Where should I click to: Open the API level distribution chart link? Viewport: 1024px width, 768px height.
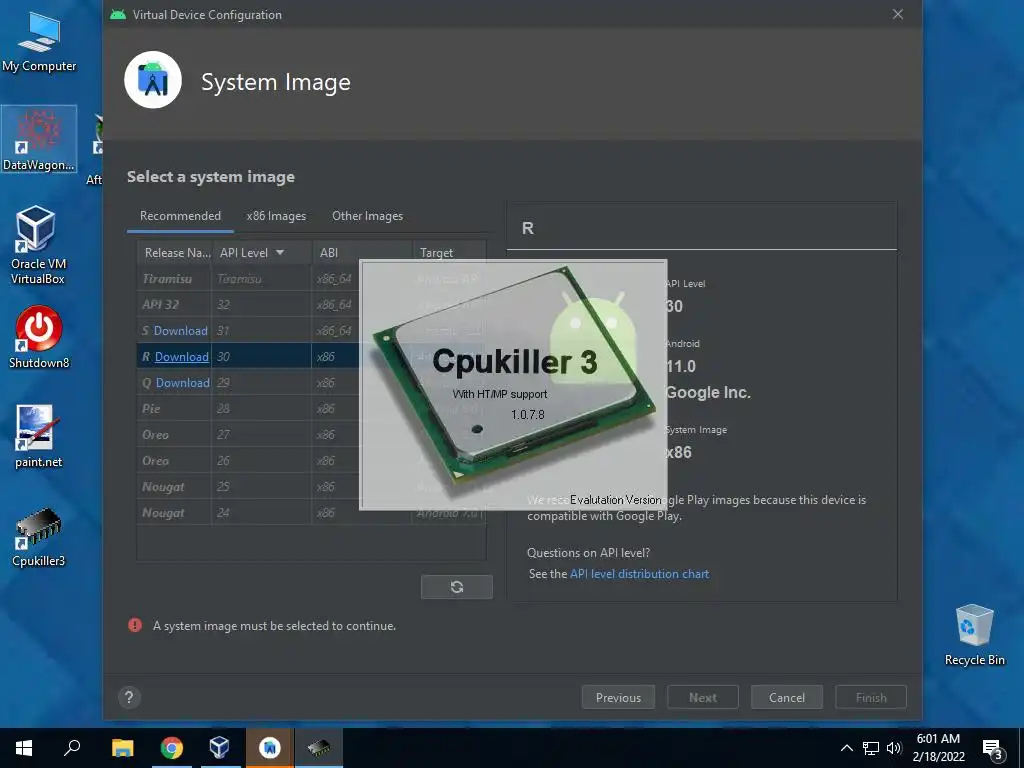click(x=639, y=574)
